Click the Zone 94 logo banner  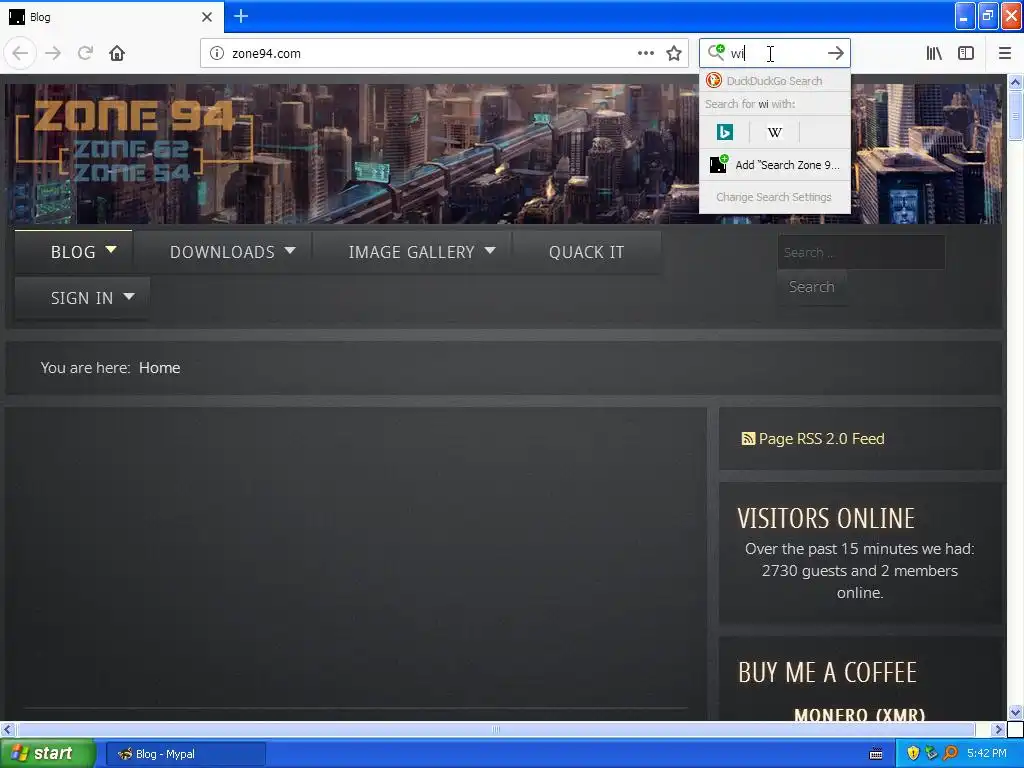pyautogui.click(x=134, y=140)
